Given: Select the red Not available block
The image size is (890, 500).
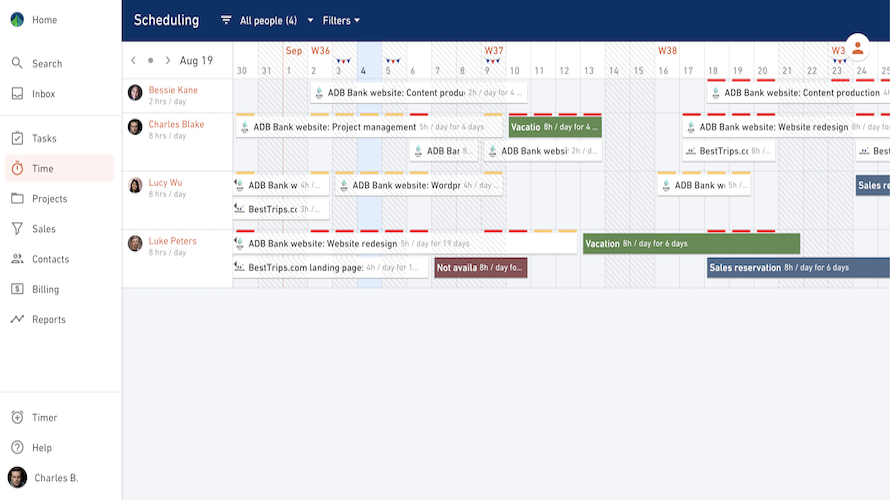Looking at the screenshot, I should coord(481,267).
